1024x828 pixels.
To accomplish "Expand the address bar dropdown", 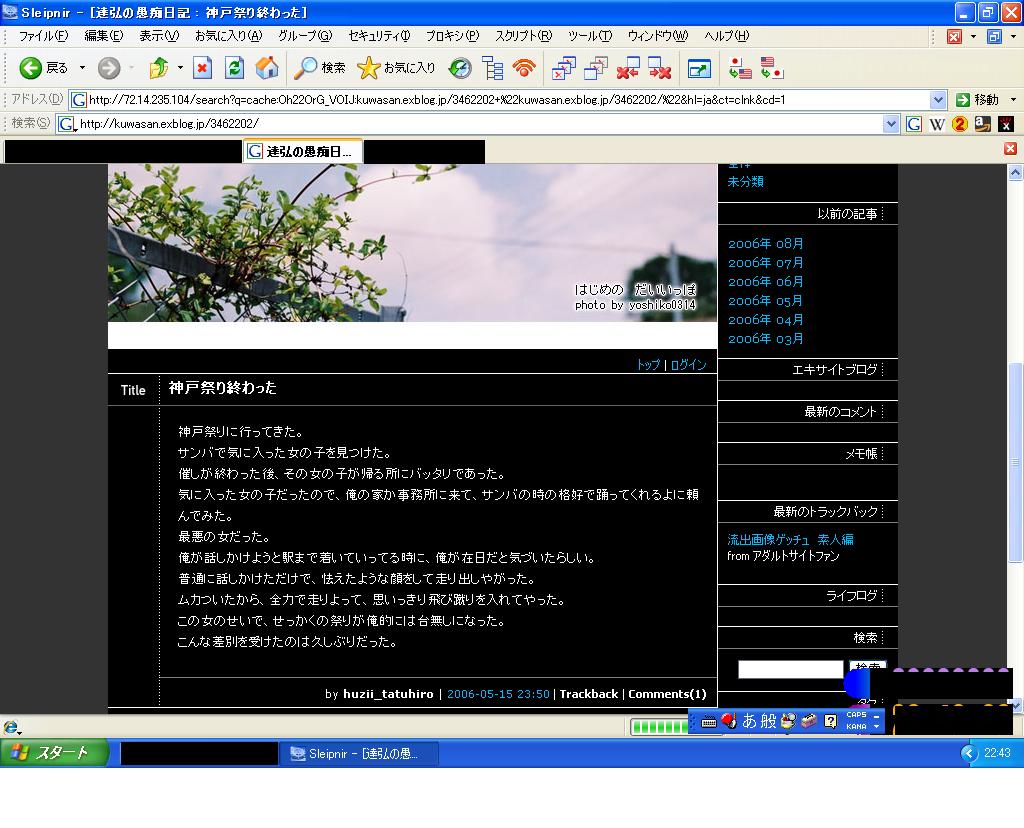I will tap(938, 100).
